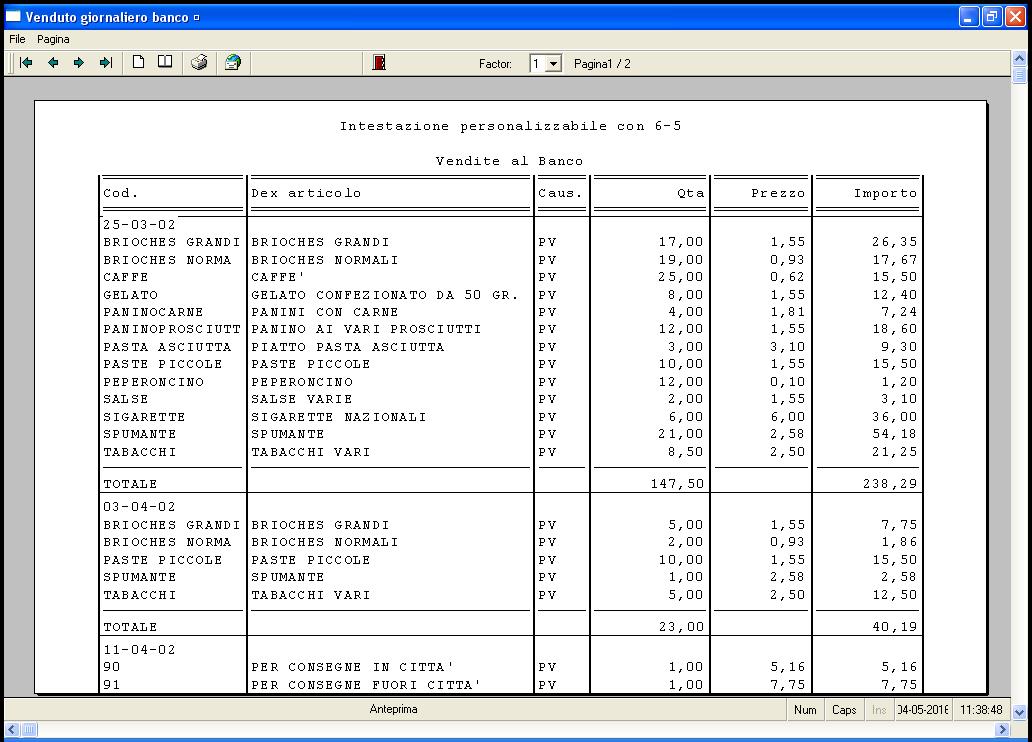Select 'PIATTO PASTA ASCIUTTA' description
The height and width of the screenshot is (742, 1032).
tap(348, 347)
